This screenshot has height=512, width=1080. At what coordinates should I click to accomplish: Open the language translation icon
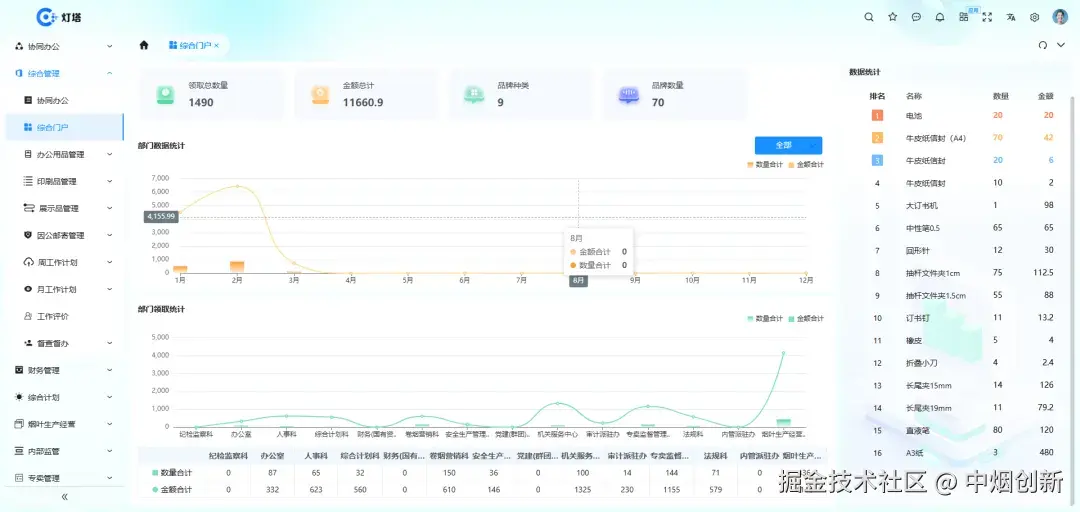[x=1011, y=17]
